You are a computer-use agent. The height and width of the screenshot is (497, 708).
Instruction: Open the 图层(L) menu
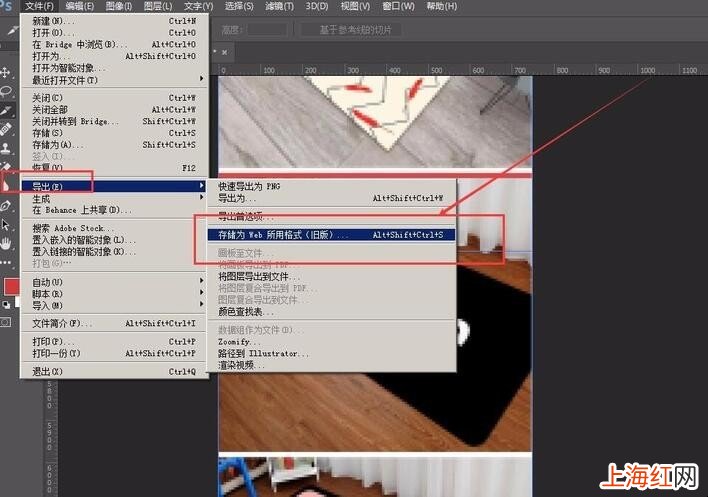(158, 6)
